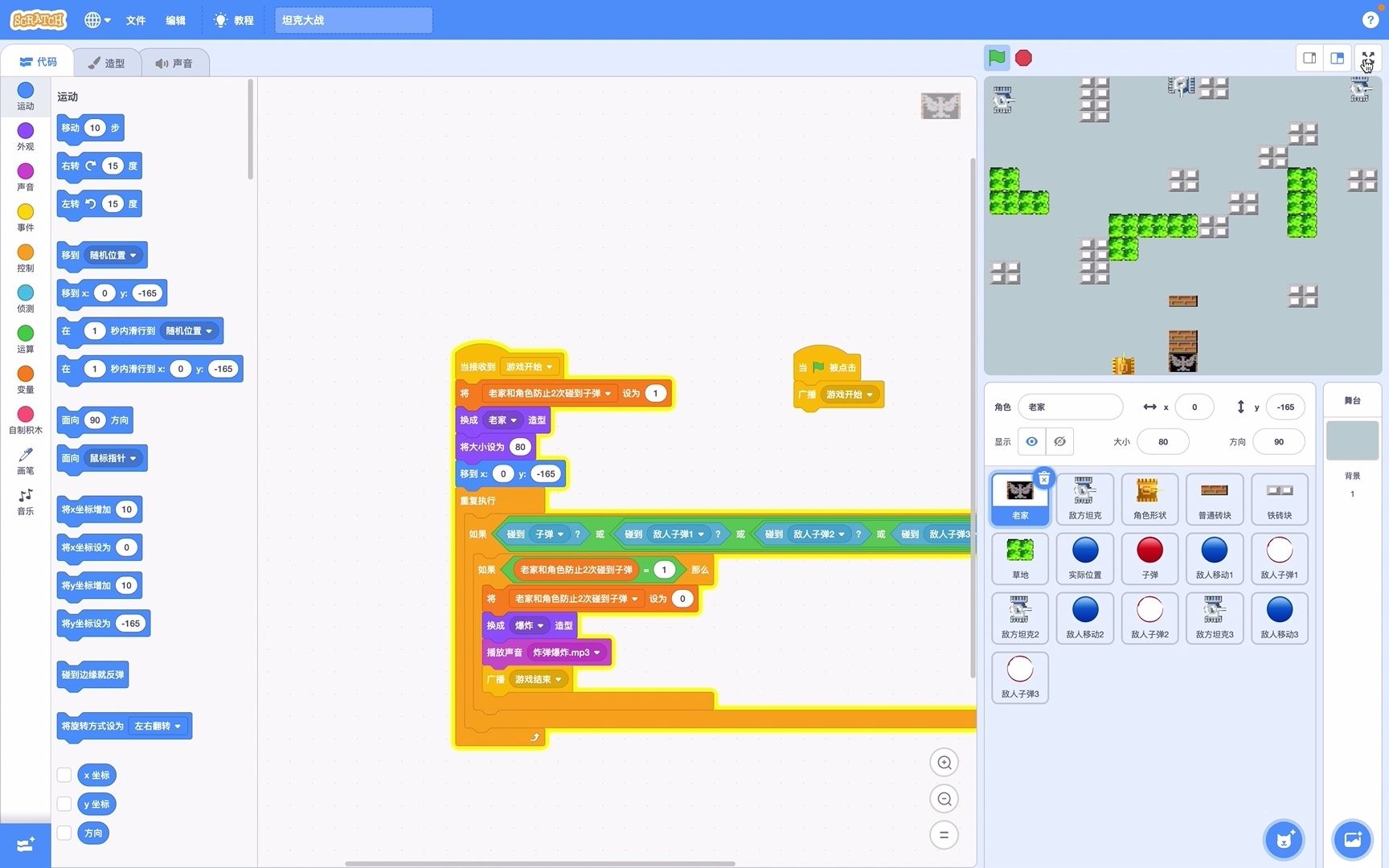
Task: Select the 侦测 block category
Action: [26, 299]
